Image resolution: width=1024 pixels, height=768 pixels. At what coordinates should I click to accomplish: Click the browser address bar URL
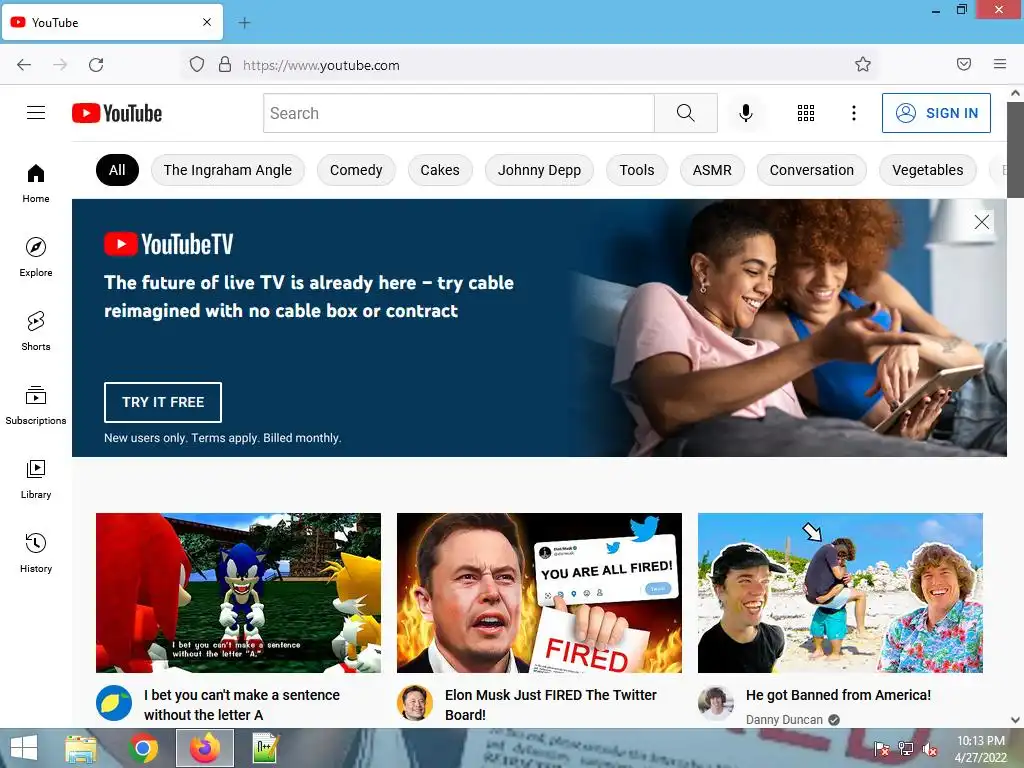[x=321, y=65]
